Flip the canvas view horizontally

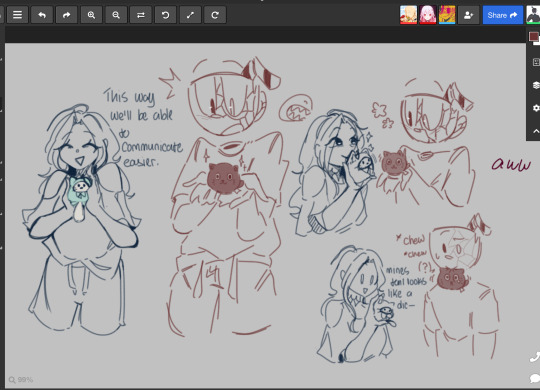point(141,15)
